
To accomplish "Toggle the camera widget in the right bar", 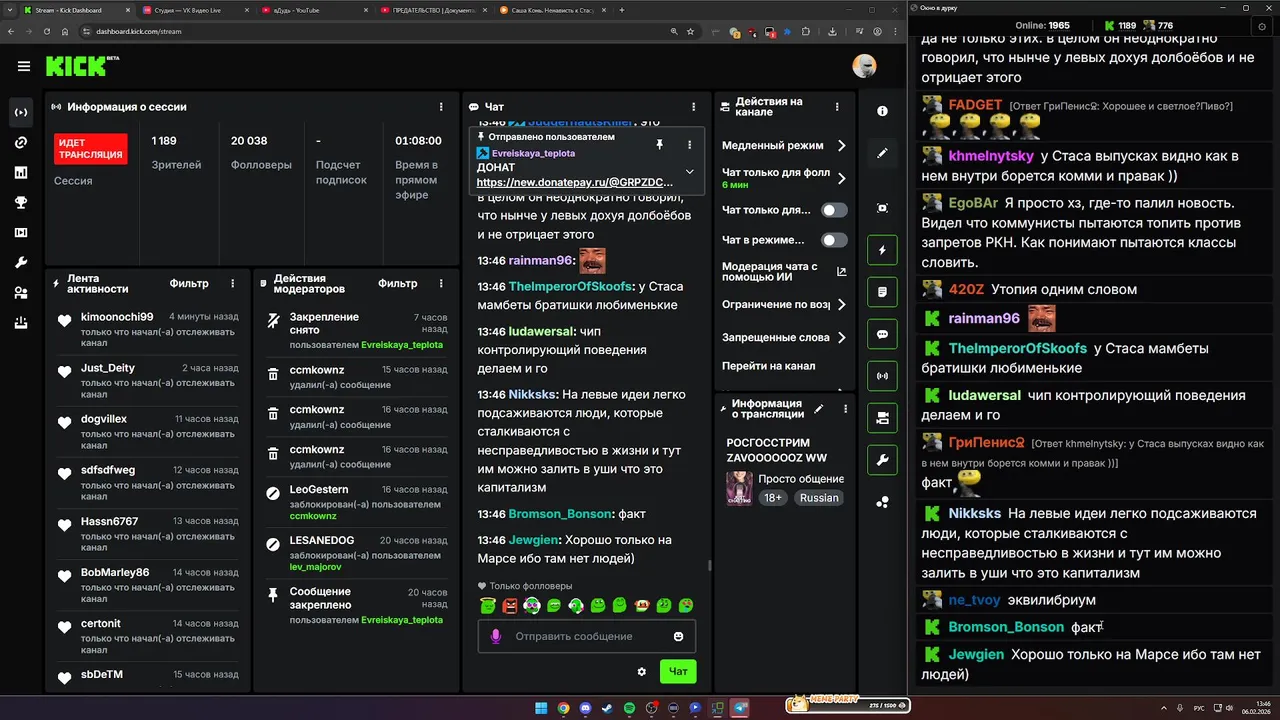I will [x=882, y=418].
